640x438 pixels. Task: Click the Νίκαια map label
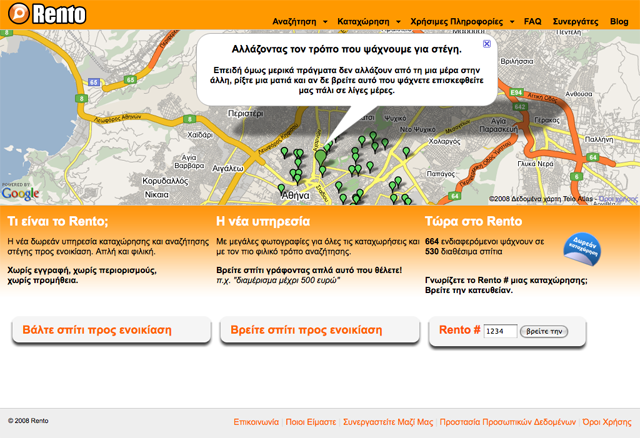pos(157,195)
